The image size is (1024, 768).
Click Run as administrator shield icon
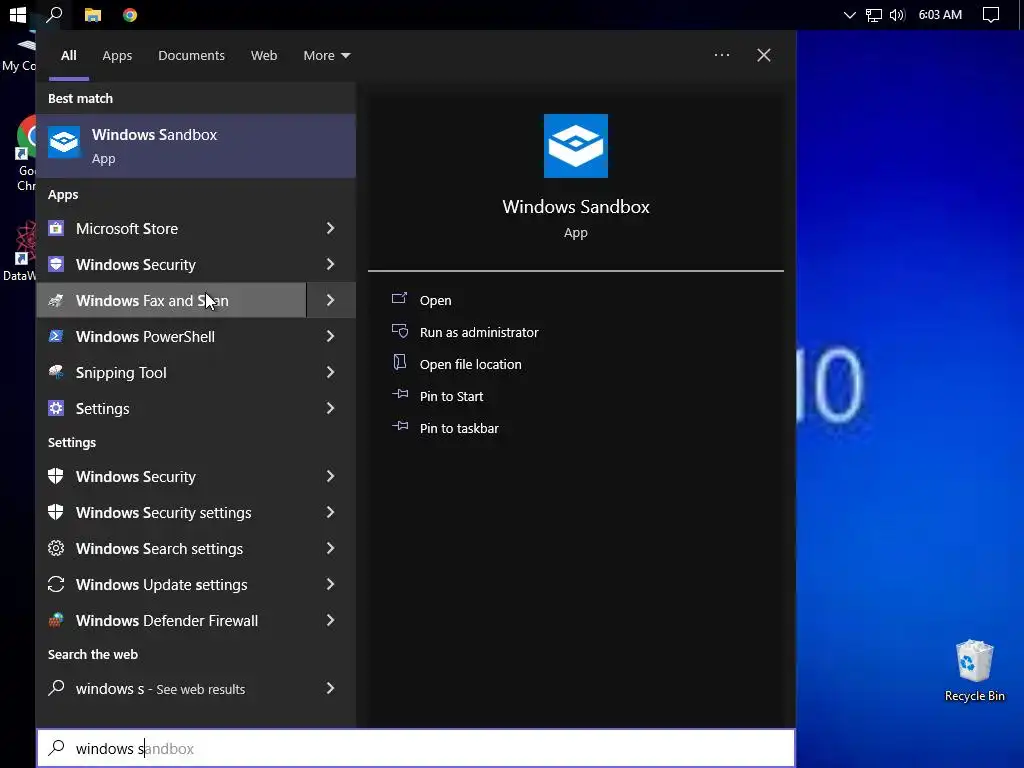[400, 330]
